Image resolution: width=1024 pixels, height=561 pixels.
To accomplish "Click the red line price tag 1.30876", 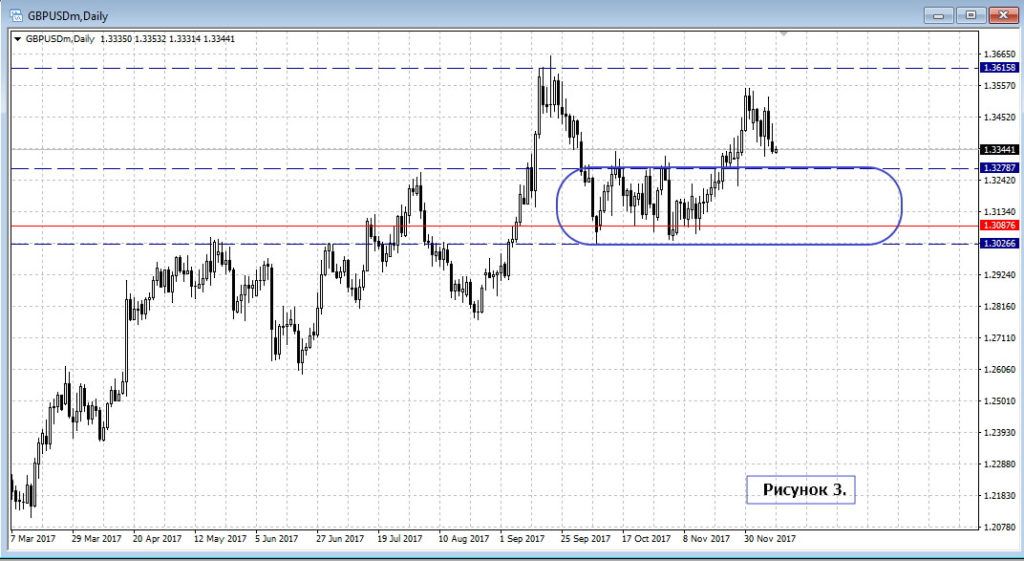I will (x=999, y=226).
